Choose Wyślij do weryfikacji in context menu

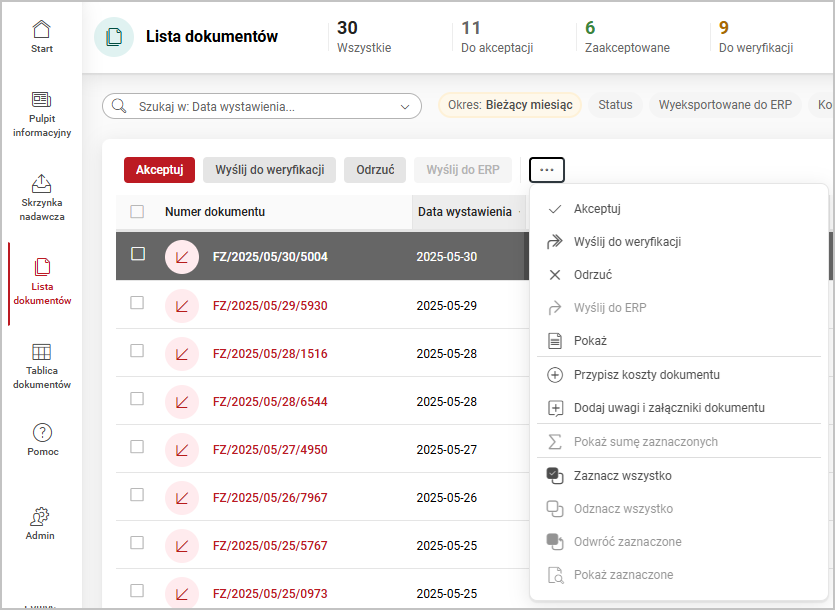[x=679, y=242]
